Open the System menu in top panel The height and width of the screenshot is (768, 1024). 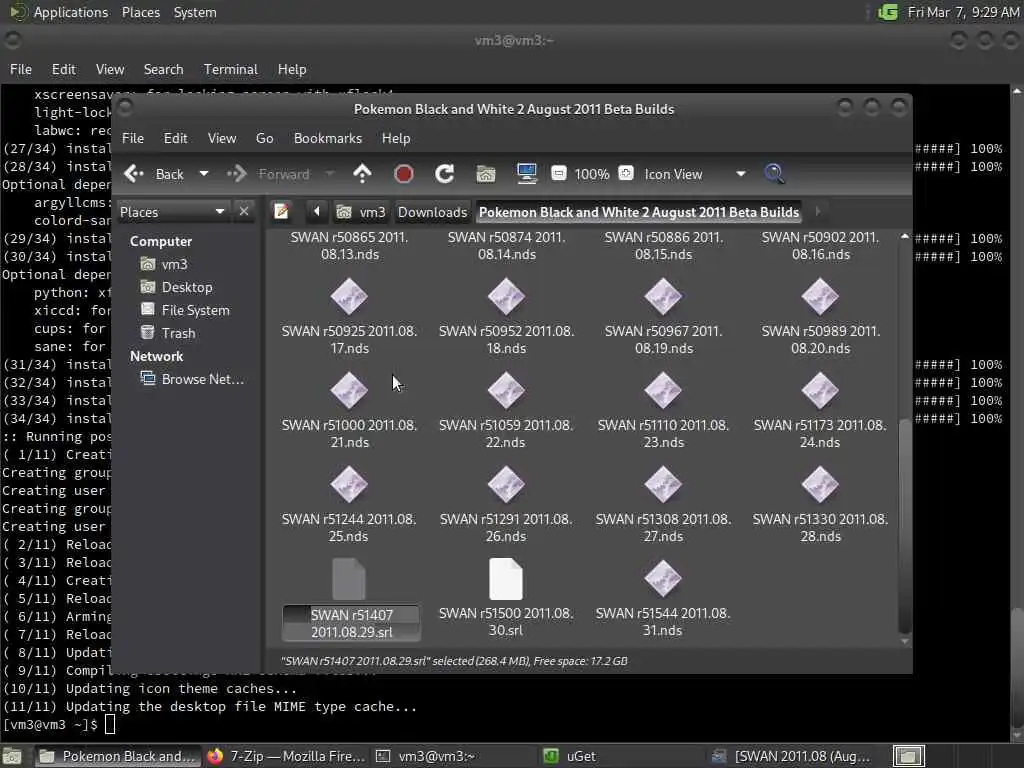(x=195, y=12)
